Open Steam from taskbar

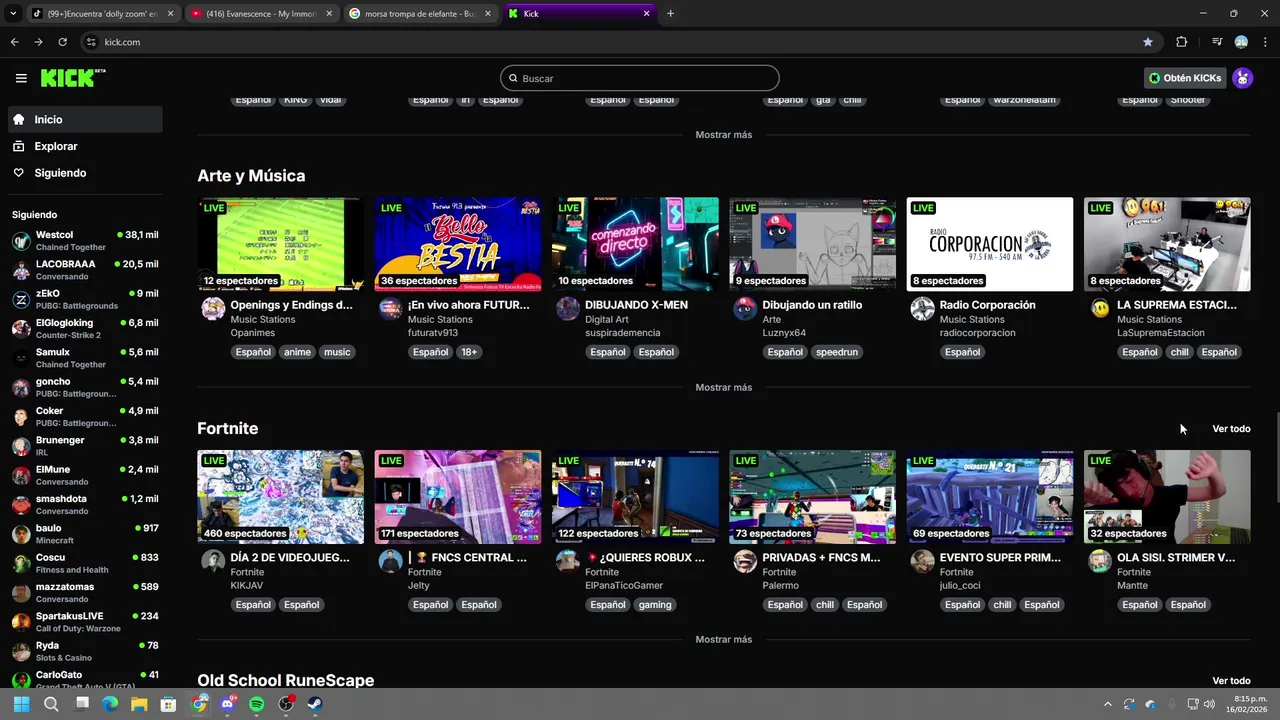pyautogui.click(x=315, y=704)
